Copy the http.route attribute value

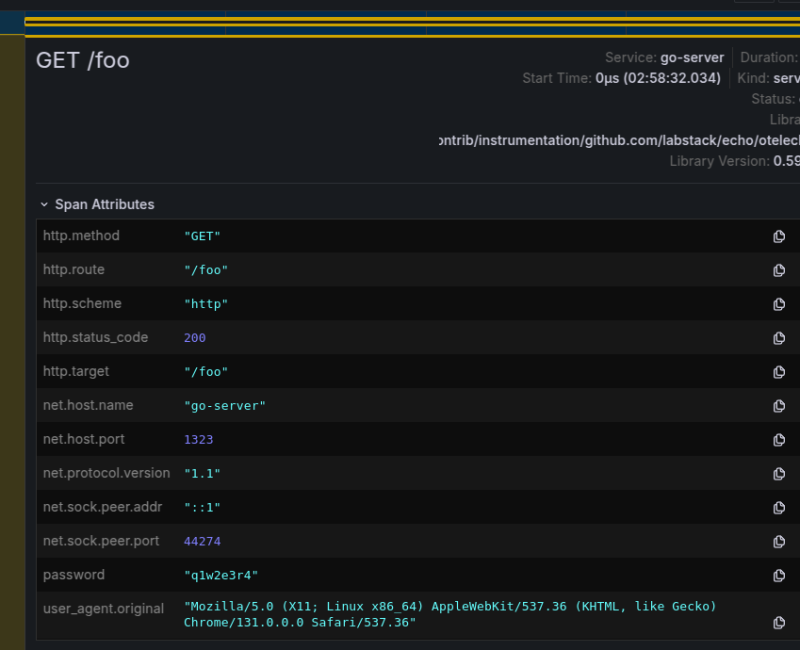coord(779,271)
